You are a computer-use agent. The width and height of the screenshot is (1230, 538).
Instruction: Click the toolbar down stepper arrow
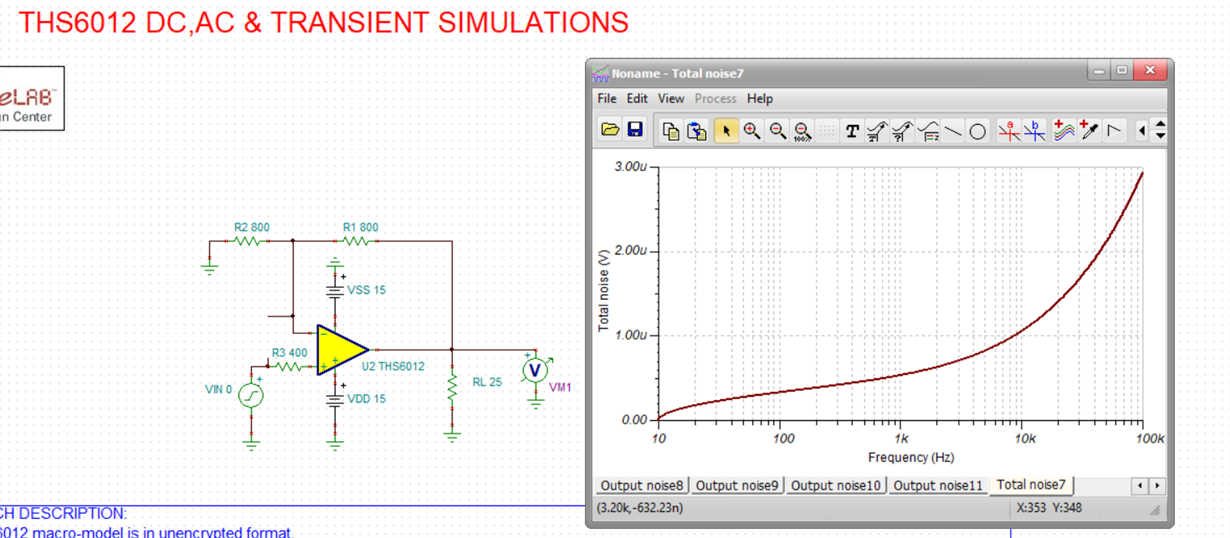(x=1160, y=136)
